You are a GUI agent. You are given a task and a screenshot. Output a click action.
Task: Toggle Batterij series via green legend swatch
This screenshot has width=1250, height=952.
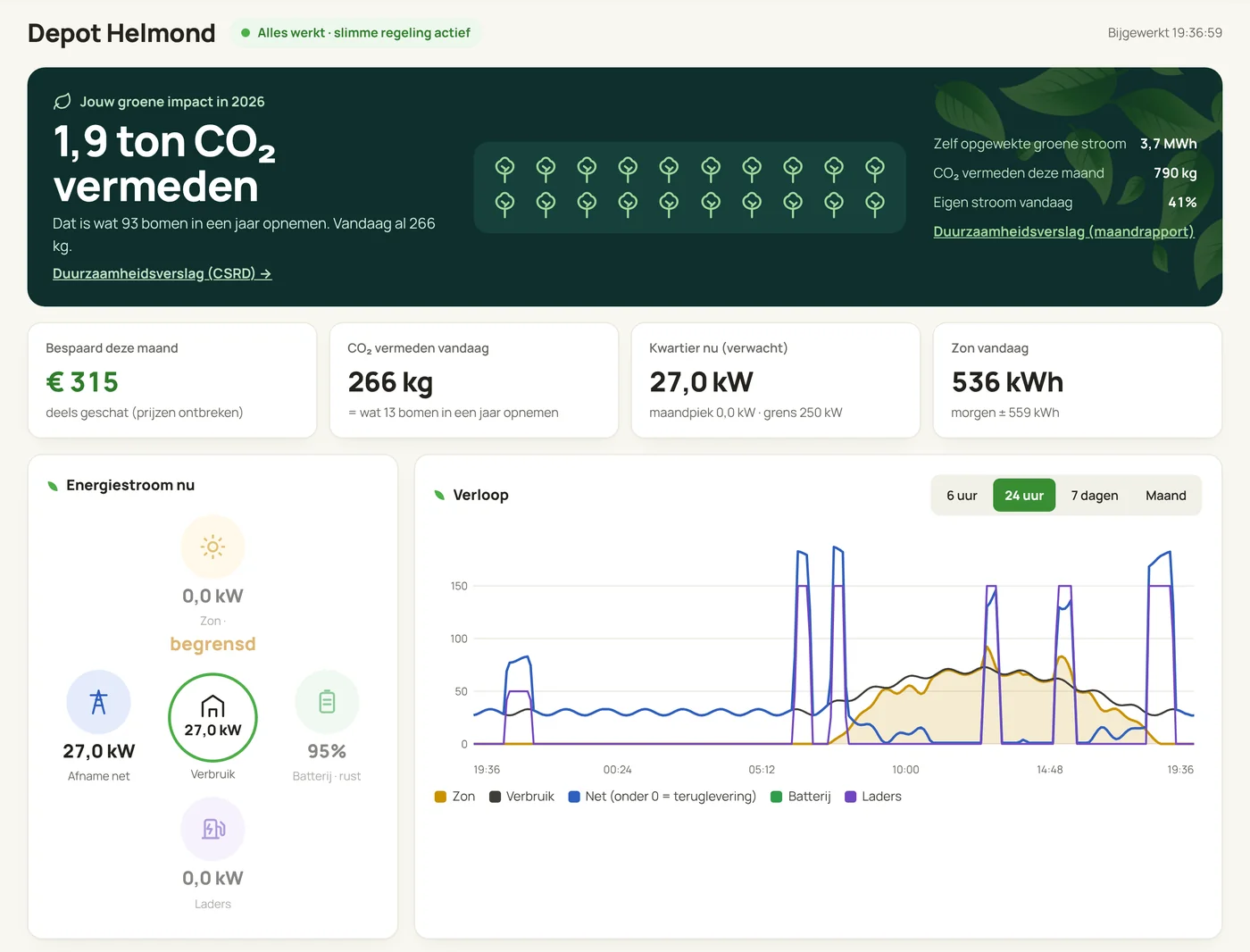pyautogui.click(x=777, y=797)
